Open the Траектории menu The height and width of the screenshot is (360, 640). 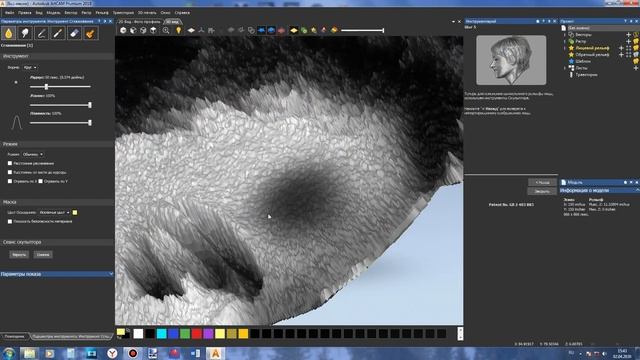click(123, 13)
